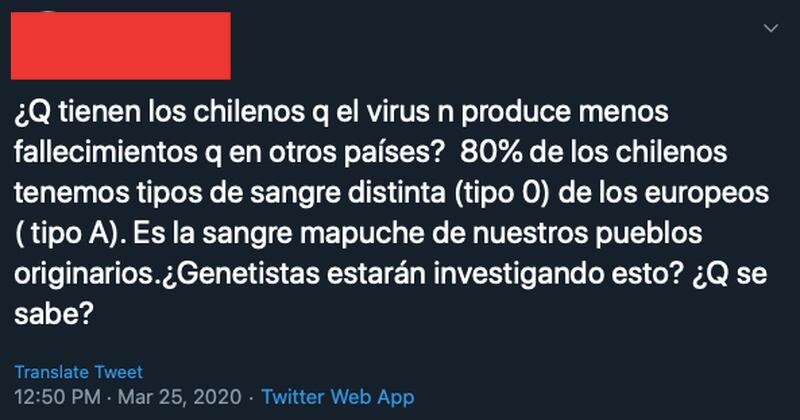The width and height of the screenshot is (800, 420).
Task: Click the 12:50 PM timestamp
Action: 57,397
